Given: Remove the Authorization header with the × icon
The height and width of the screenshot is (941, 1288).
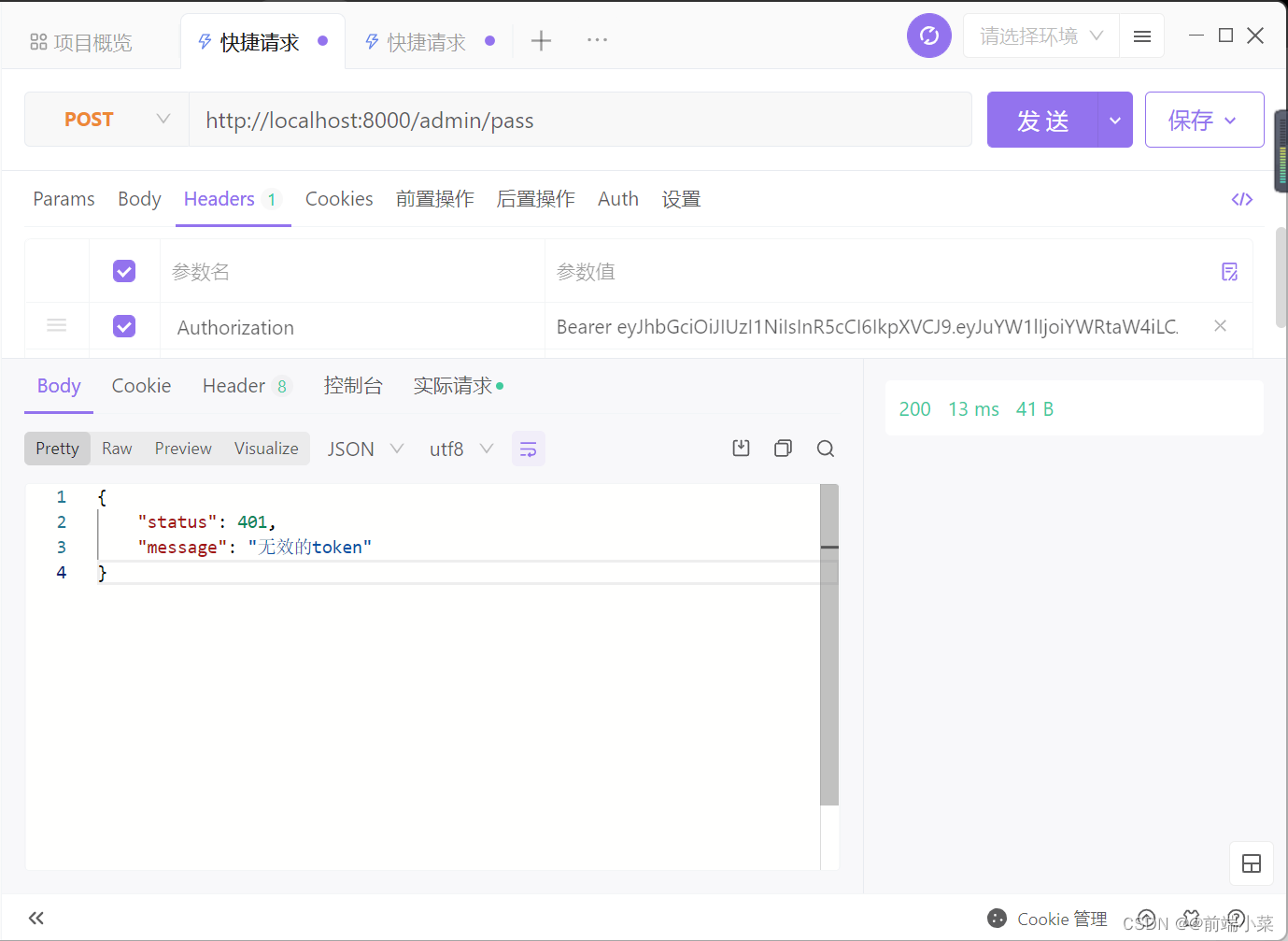Looking at the screenshot, I should tap(1220, 325).
